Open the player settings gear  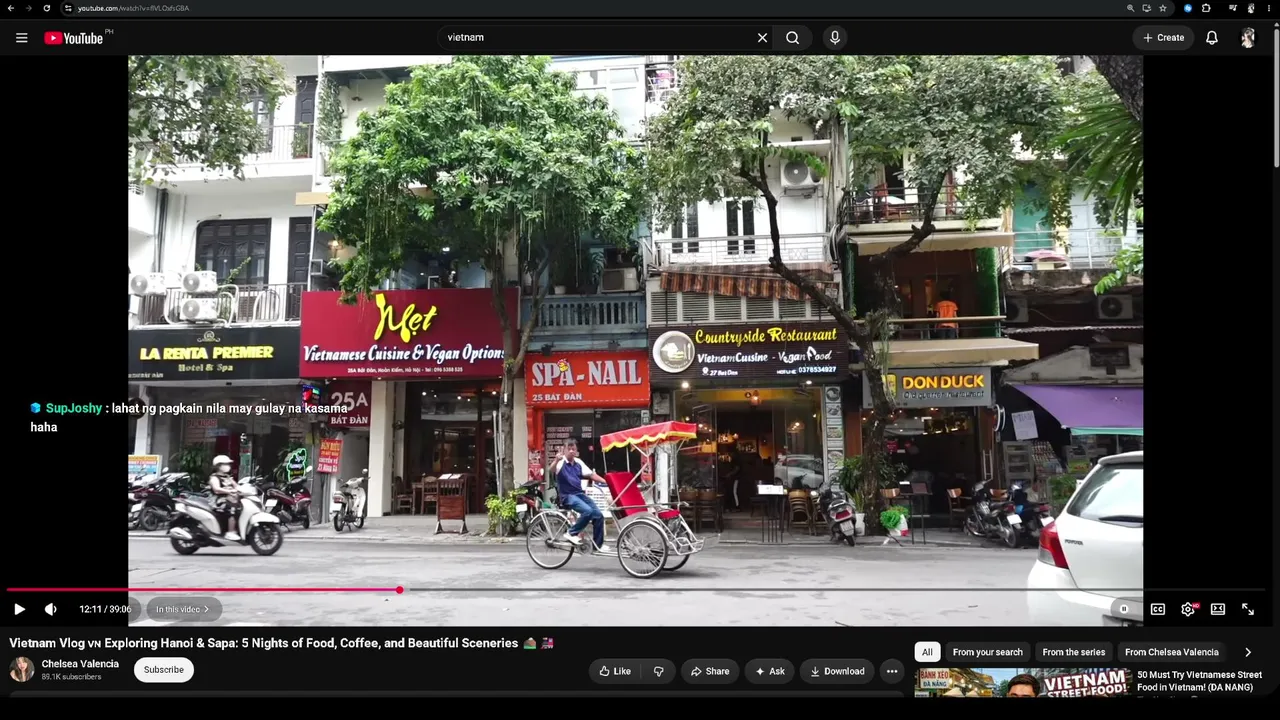click(1188, 609)
